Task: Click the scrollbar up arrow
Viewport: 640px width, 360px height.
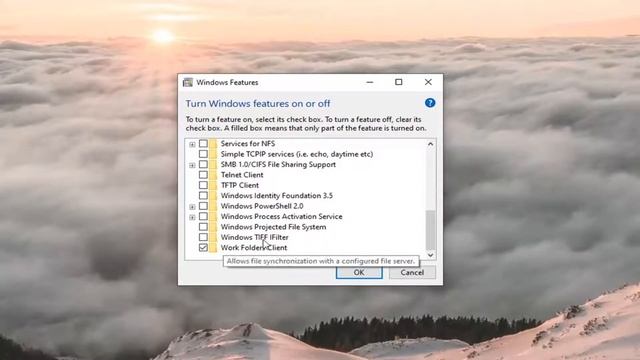Action: [x=431, y=144]
